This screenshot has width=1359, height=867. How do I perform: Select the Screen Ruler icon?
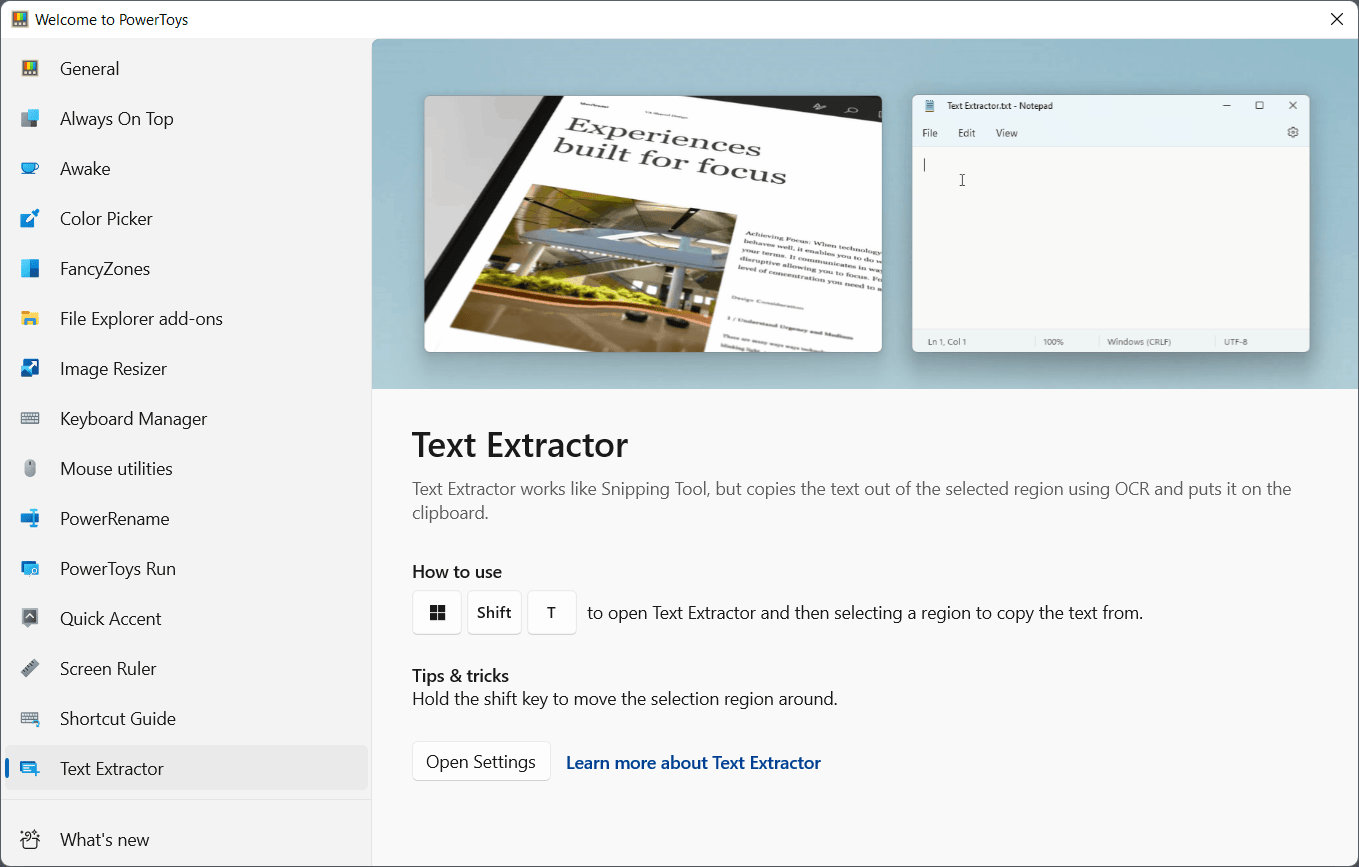(31, 668)
